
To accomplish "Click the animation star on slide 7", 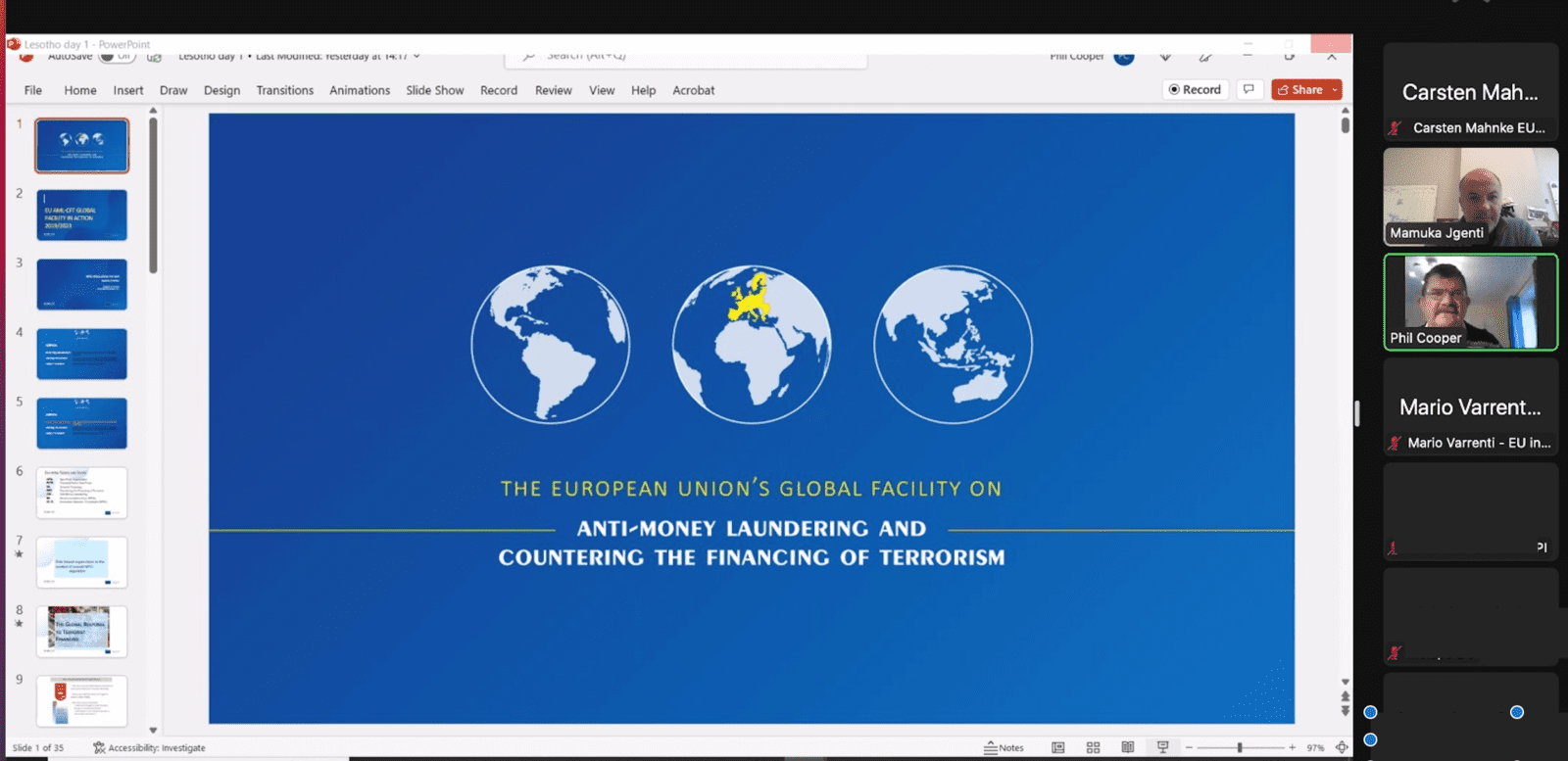I will pyautogui.click(x=19, y=554).
